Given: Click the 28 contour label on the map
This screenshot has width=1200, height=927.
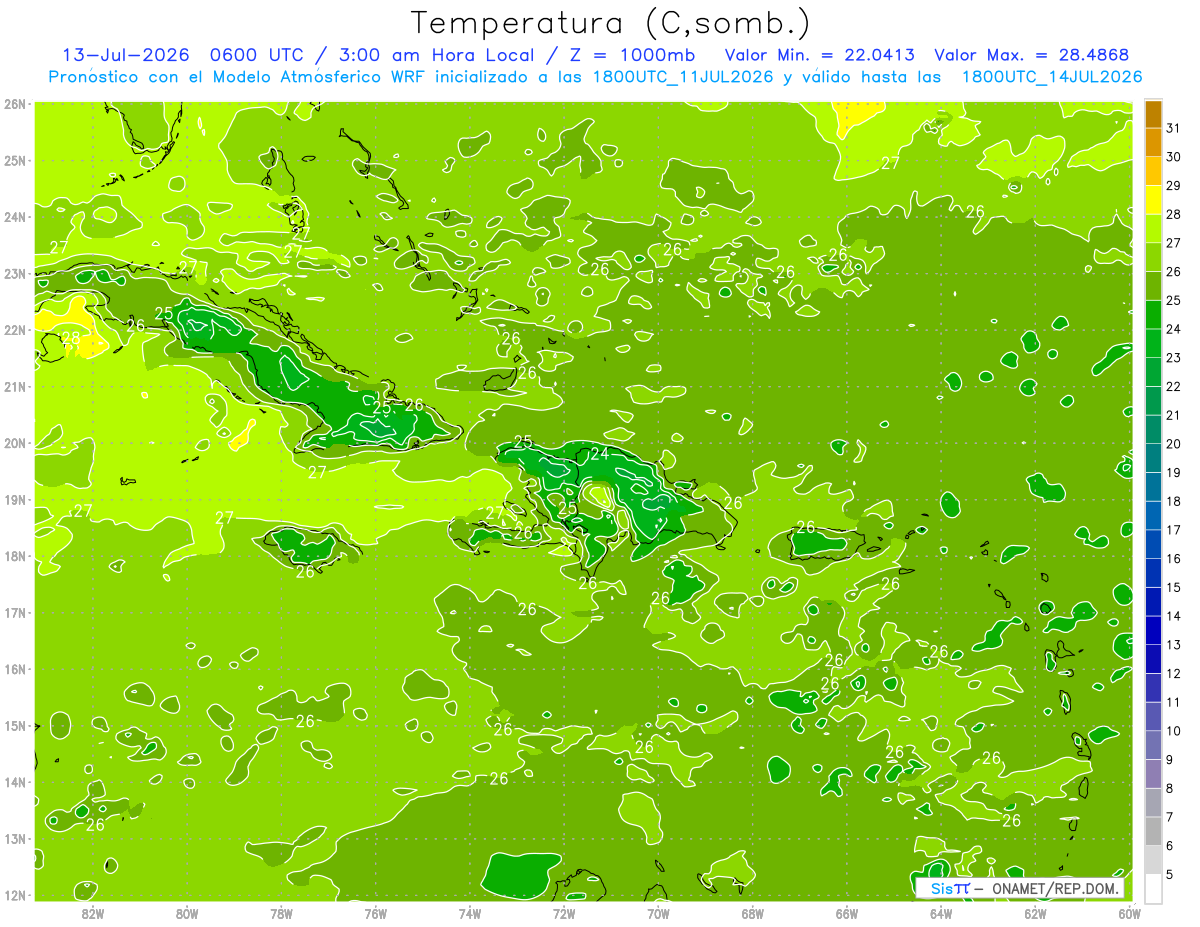Looking at the screenshot, I should (x=70, y=339).
